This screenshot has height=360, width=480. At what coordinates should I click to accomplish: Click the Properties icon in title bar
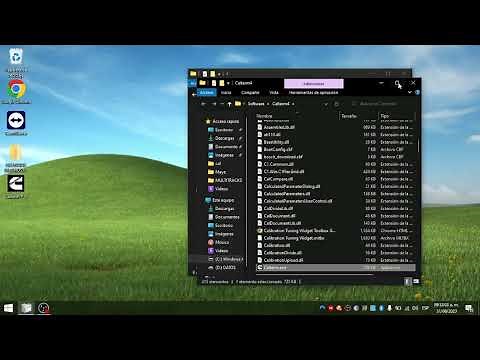tap(214, 83)
